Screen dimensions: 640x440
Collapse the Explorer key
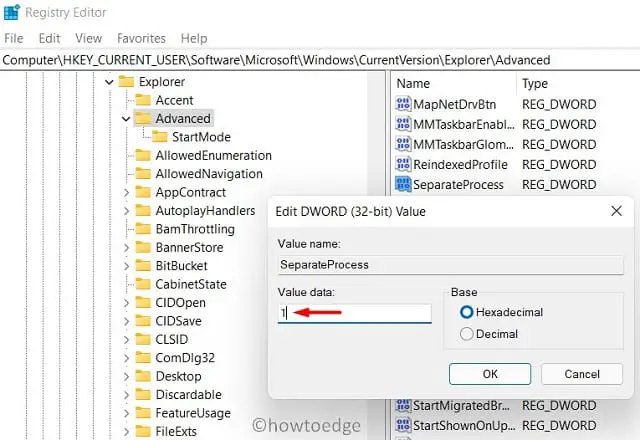pos(109,82)
